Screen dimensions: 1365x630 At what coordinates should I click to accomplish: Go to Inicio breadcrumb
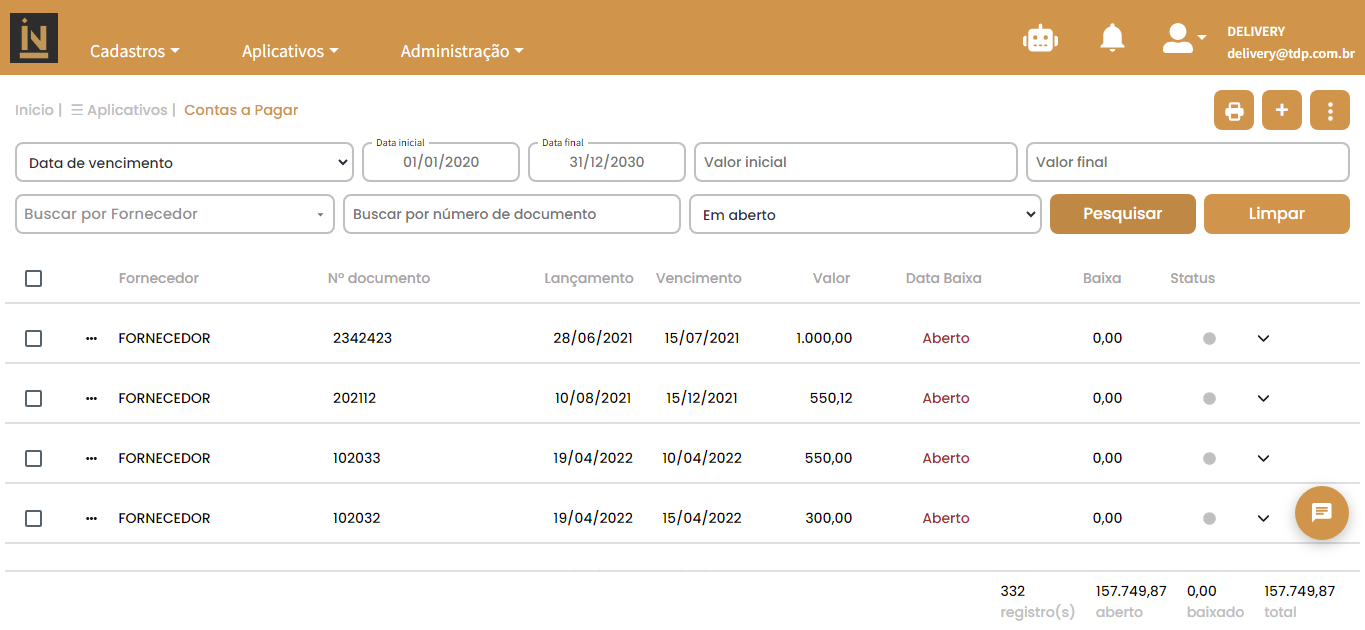tap(34, 110)
